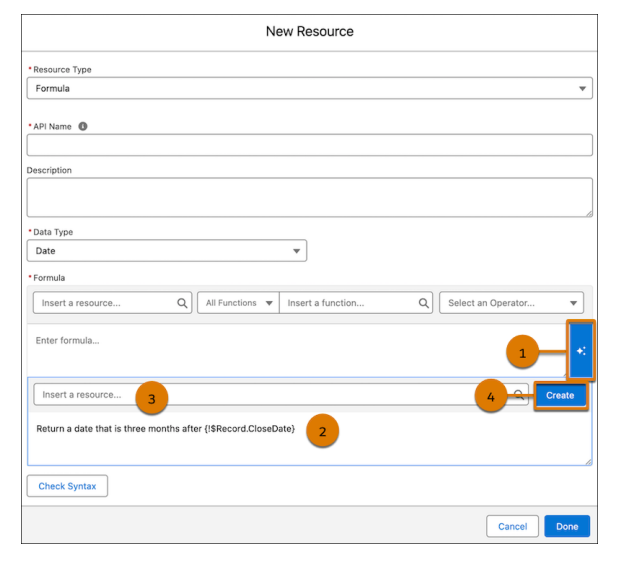Click into the API Name text field
Viewport: 621px width, 563px height.
click(x=309, y=145)
